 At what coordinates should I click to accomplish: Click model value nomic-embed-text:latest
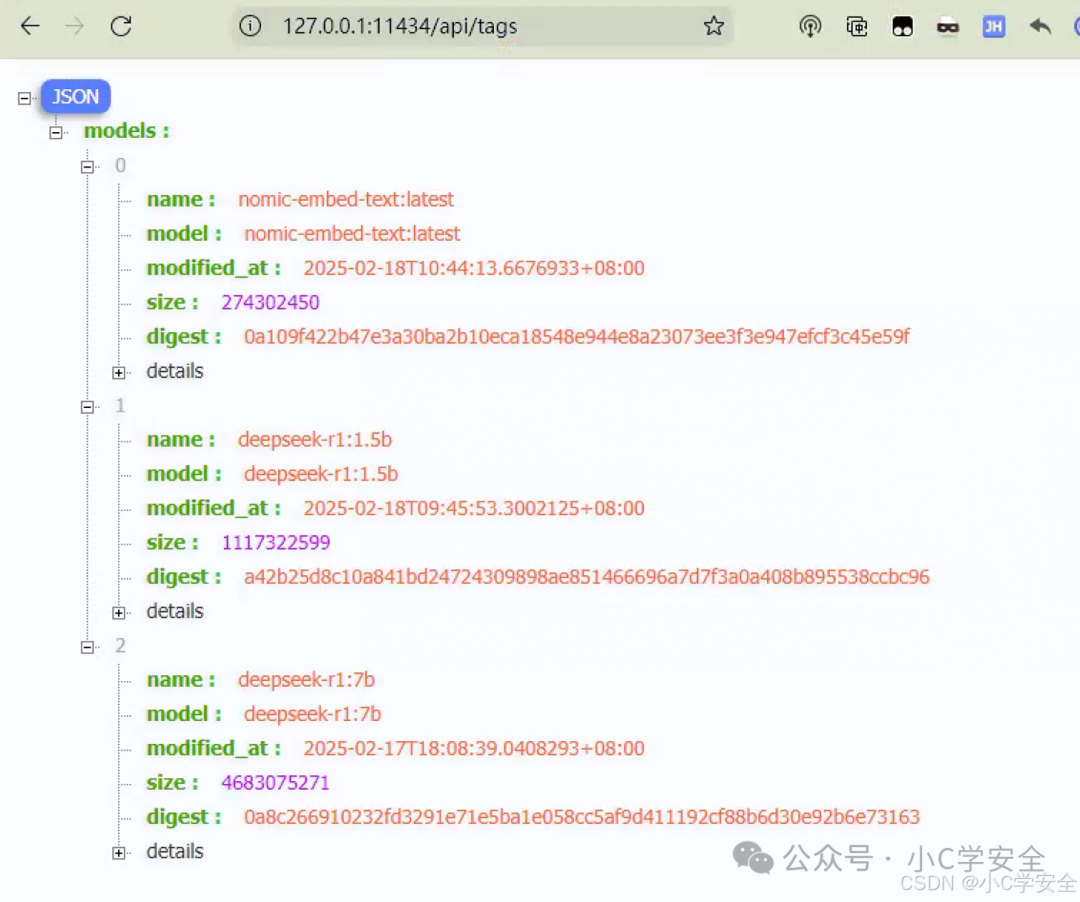(x=352, y=233)
